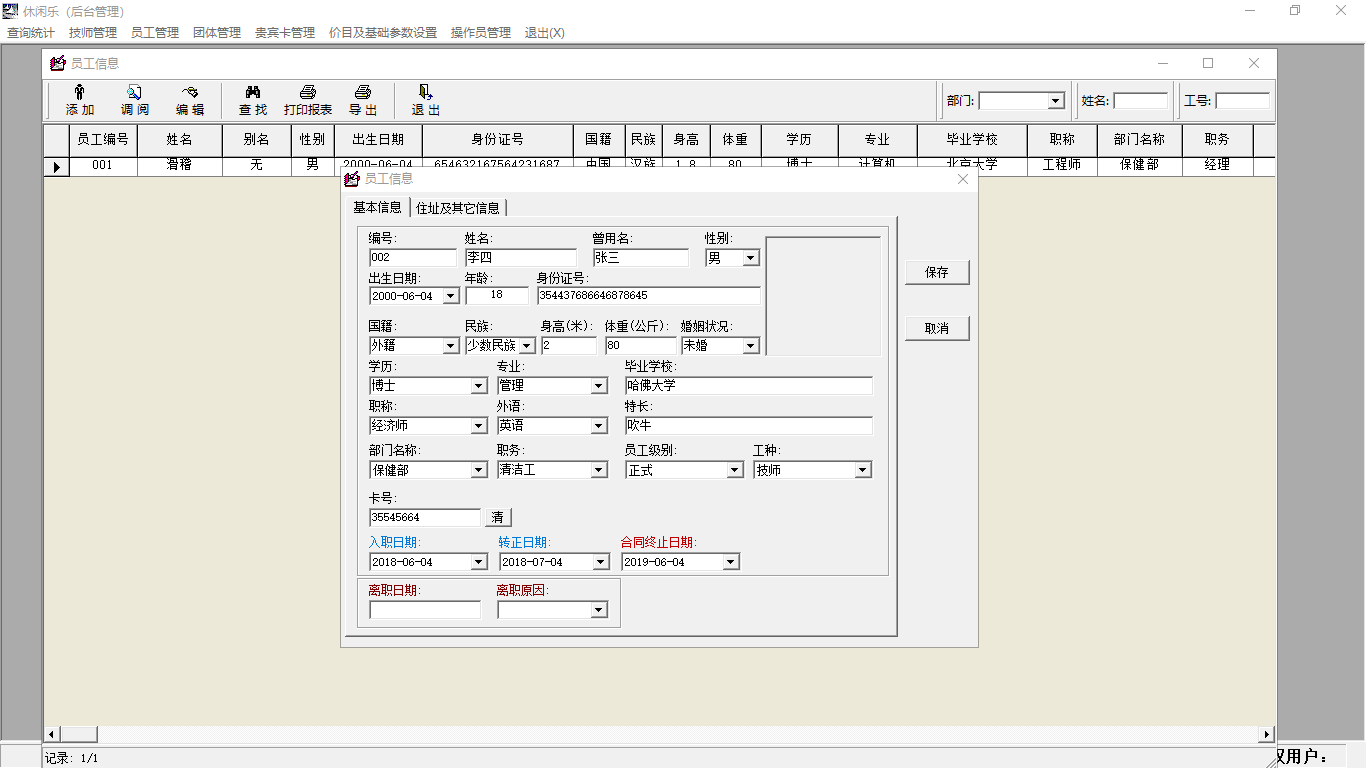The width and height of the screenshot is (1366, 768).
Task: Open the 团体管理 menu
Action: [217, 32]
